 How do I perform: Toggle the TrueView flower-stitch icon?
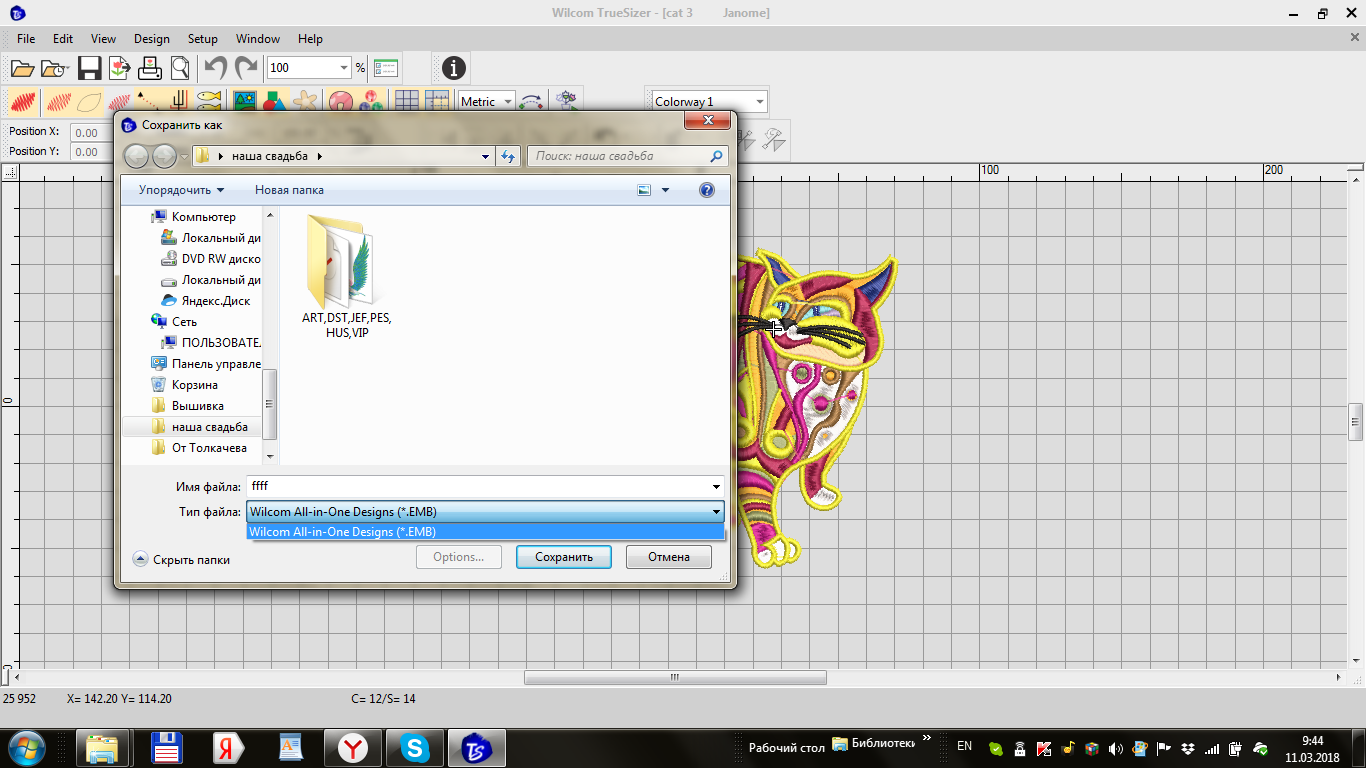[24, 101]
